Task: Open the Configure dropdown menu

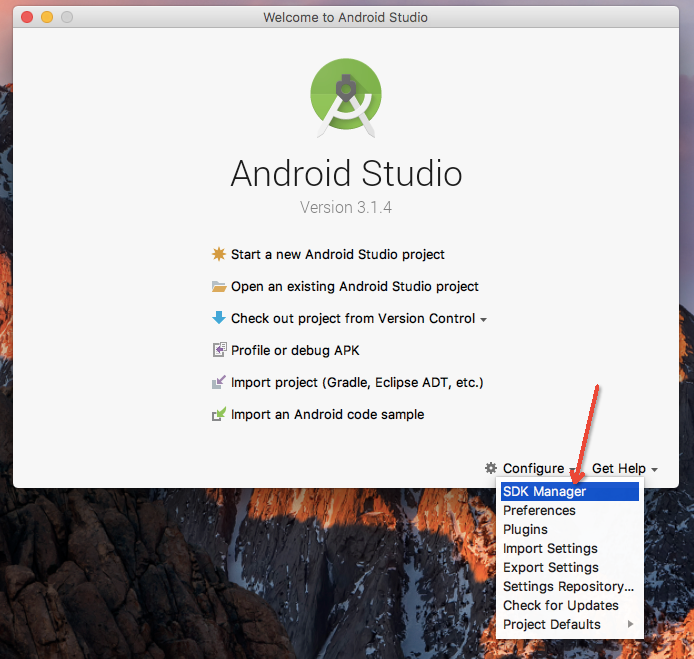Action: pos(533,468)
